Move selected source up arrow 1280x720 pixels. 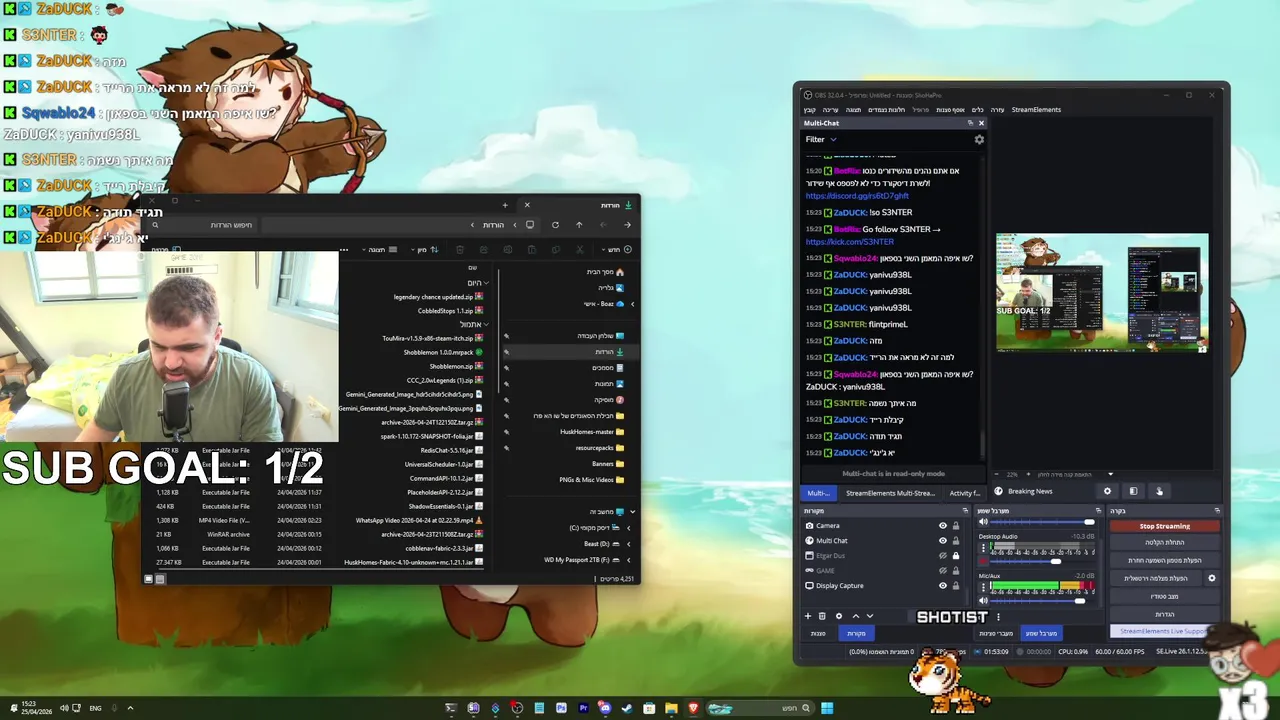click(855, 616)
